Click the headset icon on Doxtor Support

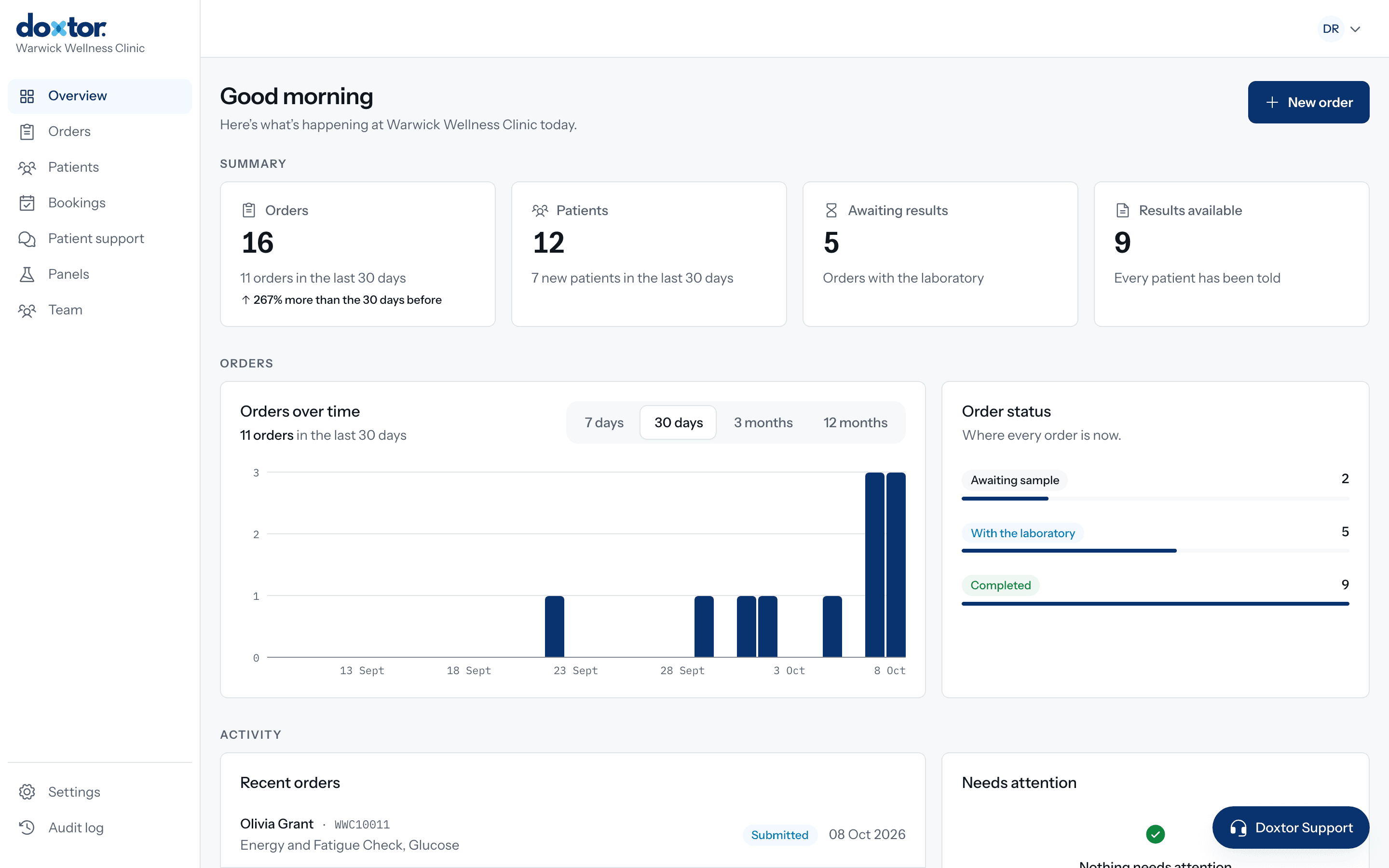1238,827
